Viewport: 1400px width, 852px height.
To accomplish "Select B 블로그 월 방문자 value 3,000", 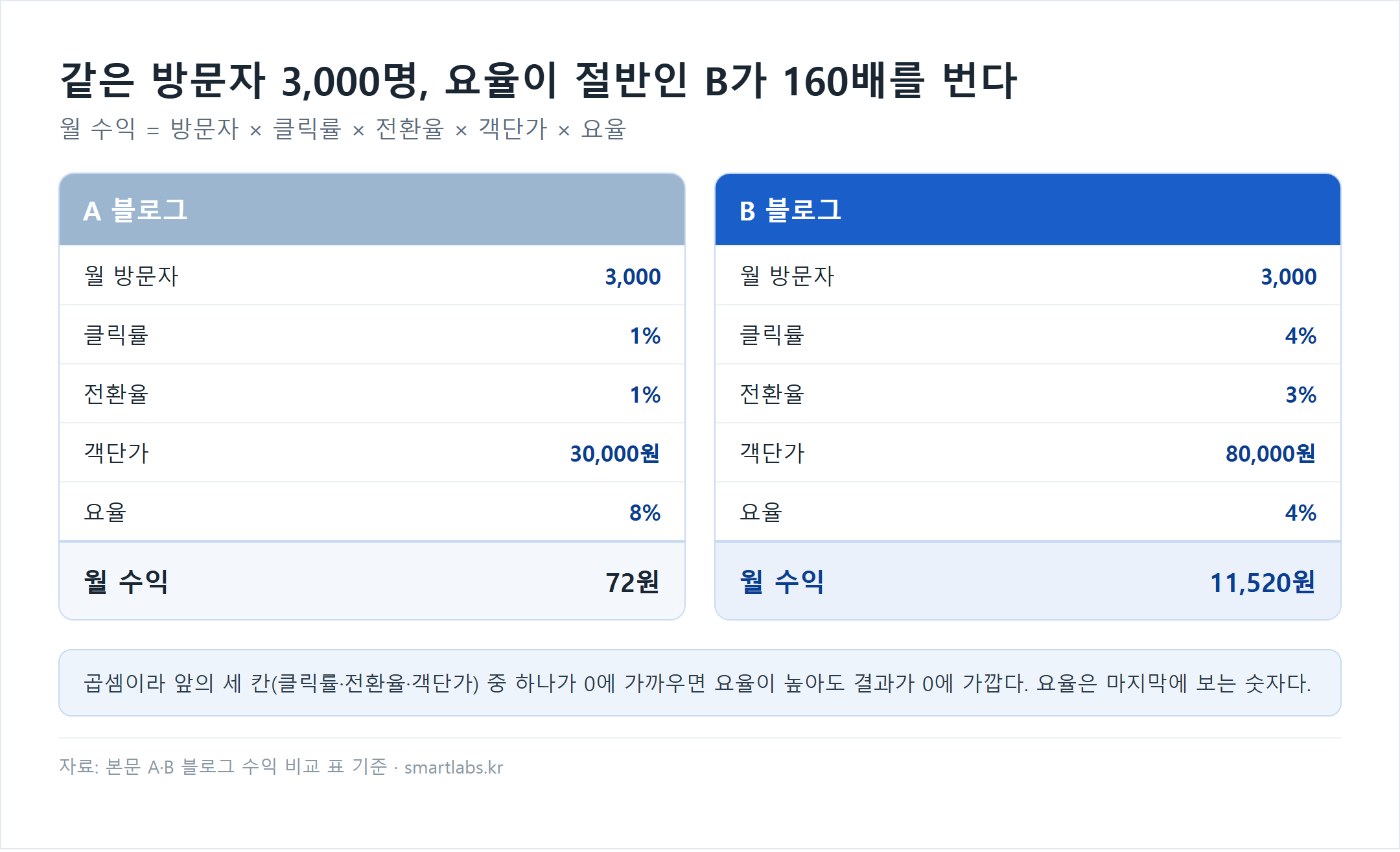I will point(1289,277).
